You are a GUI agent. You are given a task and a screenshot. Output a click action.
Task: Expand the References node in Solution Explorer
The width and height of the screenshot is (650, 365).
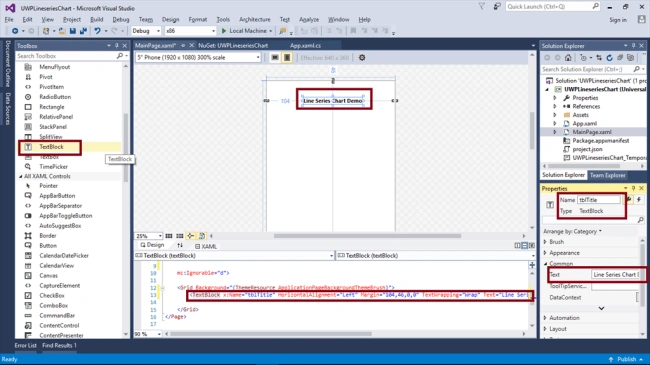pyautogui.click(x=555, y=107)
